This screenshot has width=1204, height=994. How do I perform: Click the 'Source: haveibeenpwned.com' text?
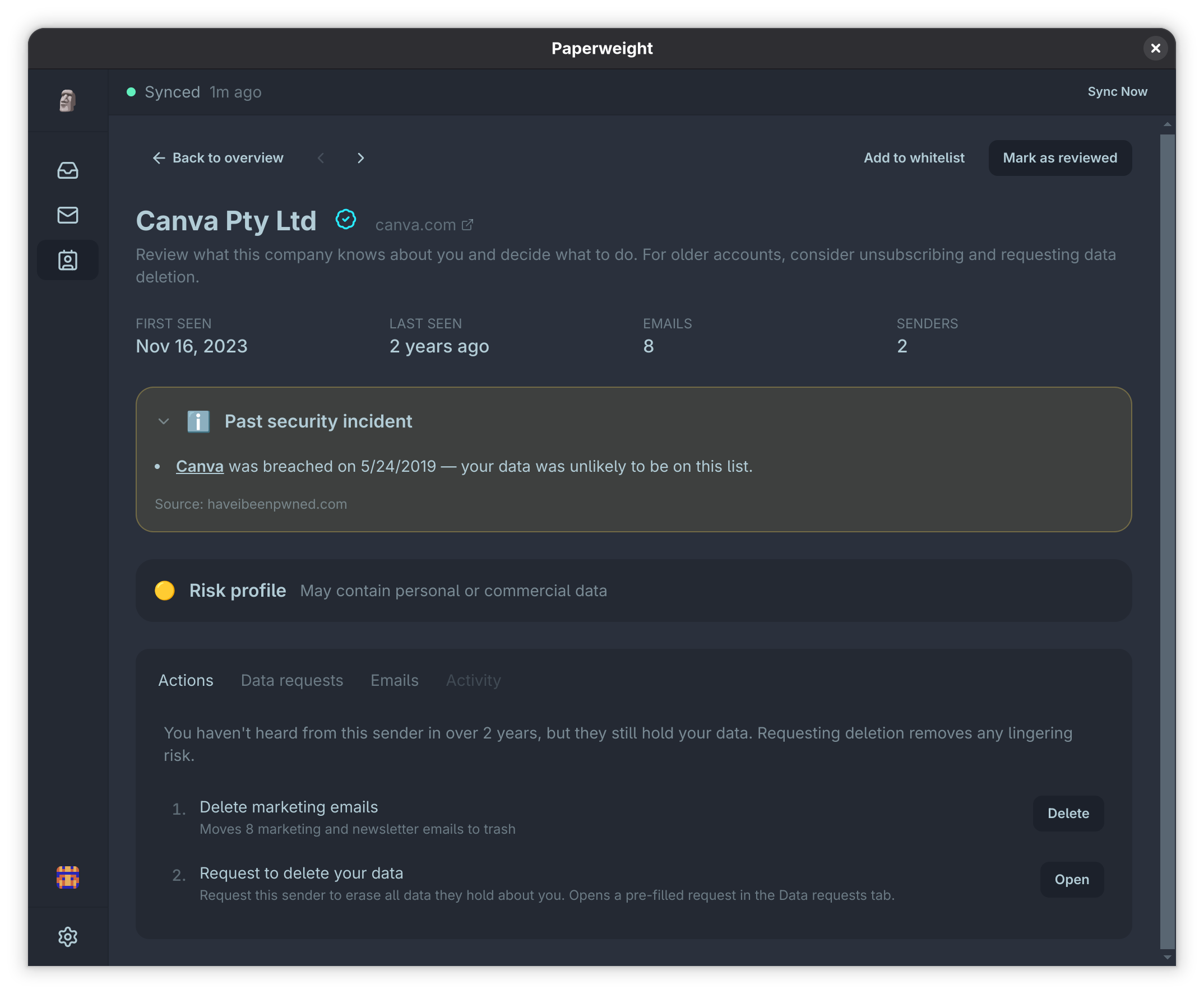point(251,504)
